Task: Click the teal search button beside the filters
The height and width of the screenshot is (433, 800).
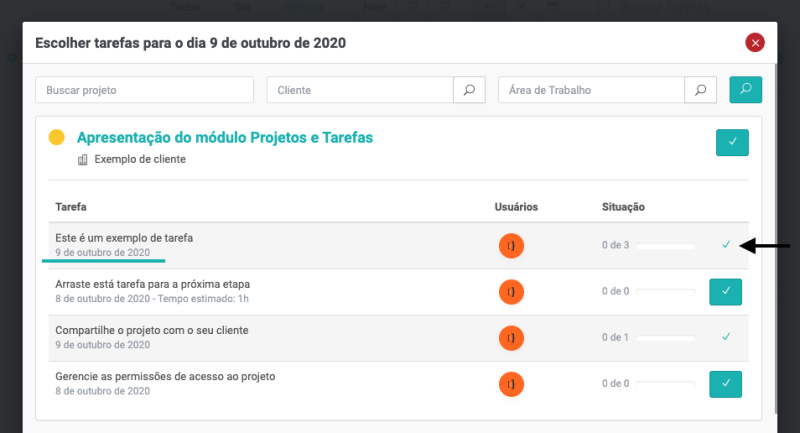Action: [745, 90]
